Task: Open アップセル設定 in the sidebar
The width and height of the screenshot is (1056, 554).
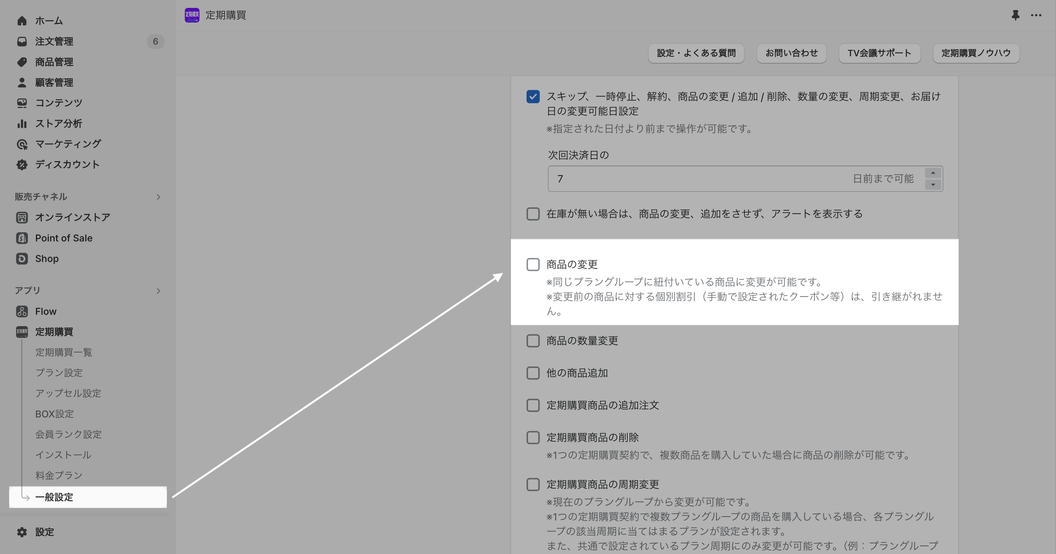Action: (68, 393)
